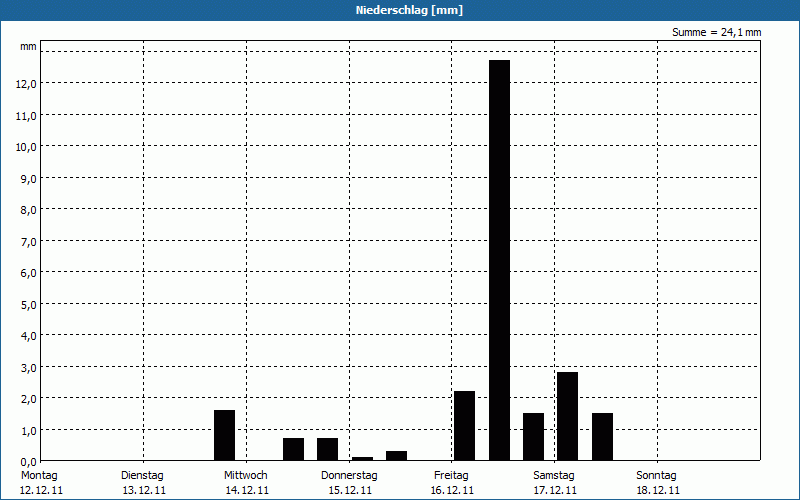Click the date 14.12.11
The height and width of the screenshot is (500, 800).
click(x=247, y=491)
